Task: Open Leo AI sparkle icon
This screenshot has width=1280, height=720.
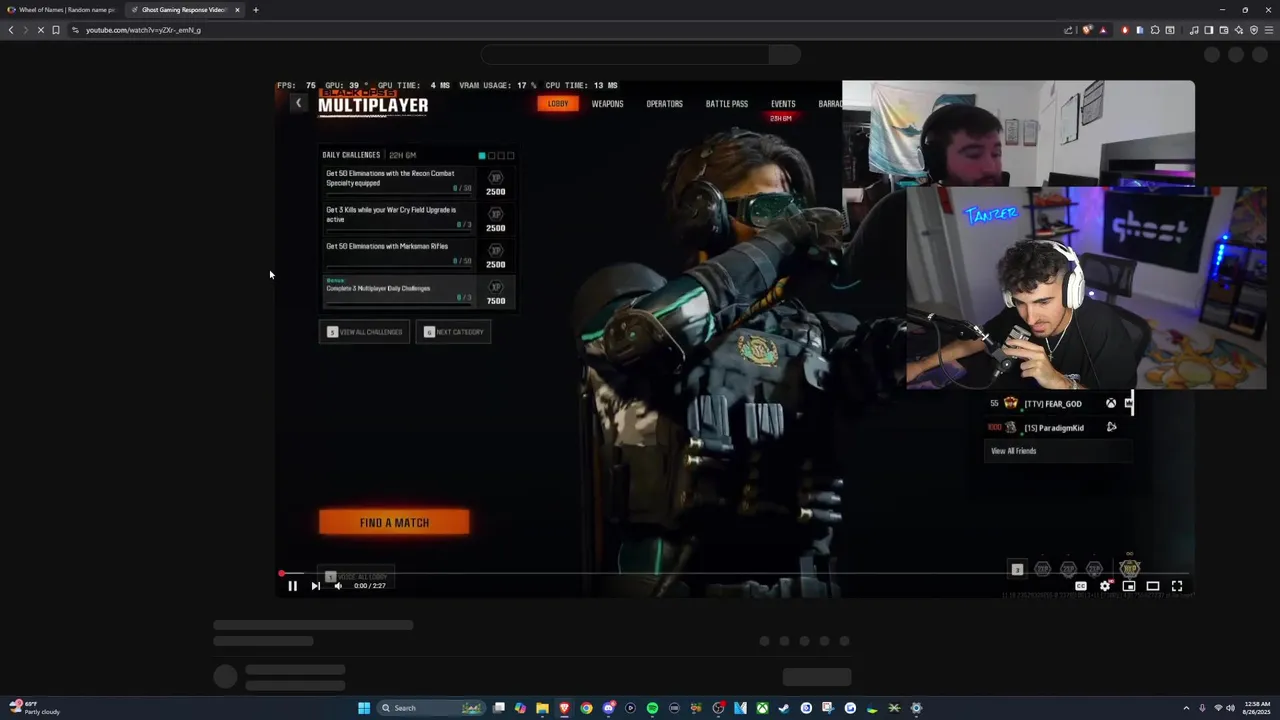Action: pos(1239,30)
